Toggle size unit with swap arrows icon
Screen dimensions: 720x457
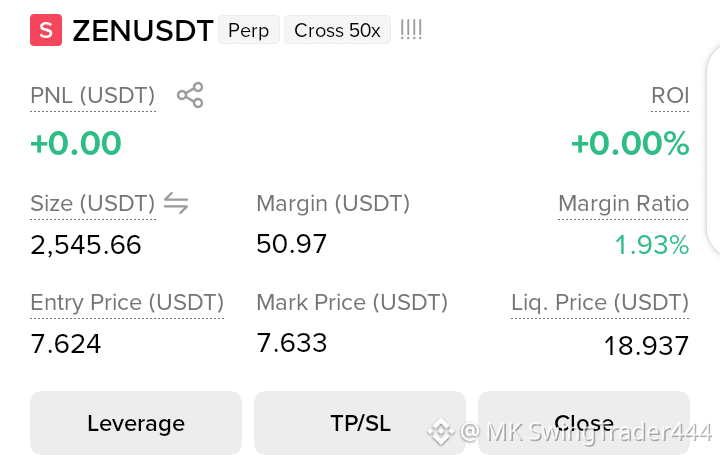coord(176,203)
